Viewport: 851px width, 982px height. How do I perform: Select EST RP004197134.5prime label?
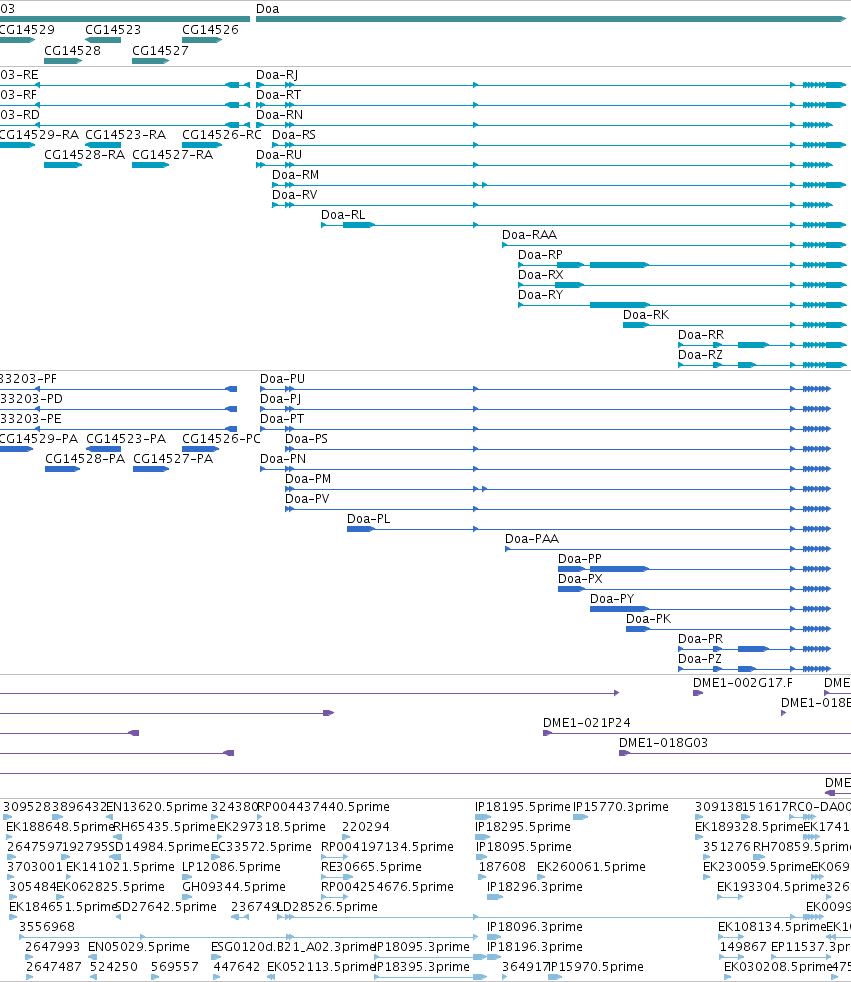click(387, 848)
